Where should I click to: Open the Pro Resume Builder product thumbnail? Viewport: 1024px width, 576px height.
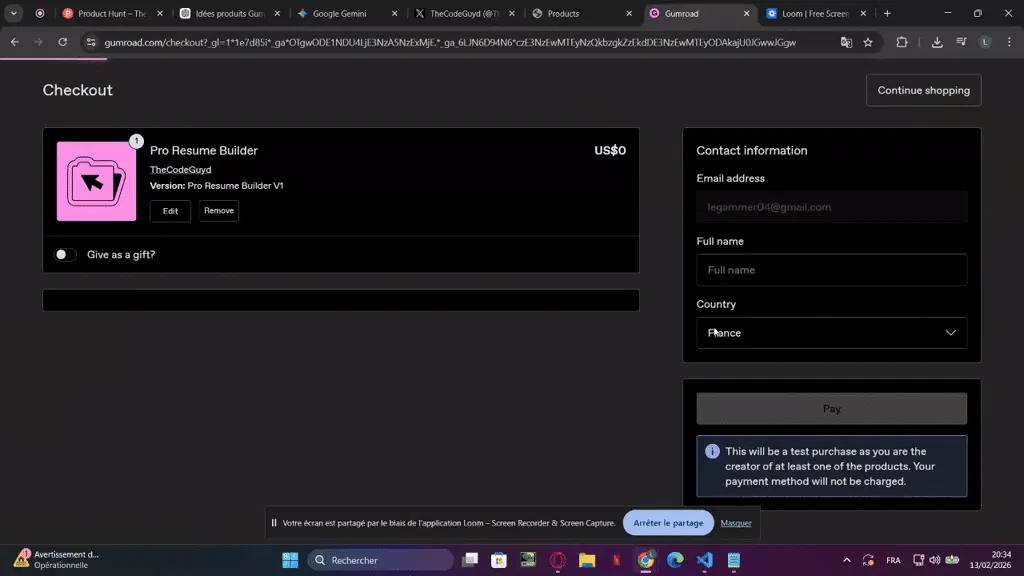[x=97, y=182]
